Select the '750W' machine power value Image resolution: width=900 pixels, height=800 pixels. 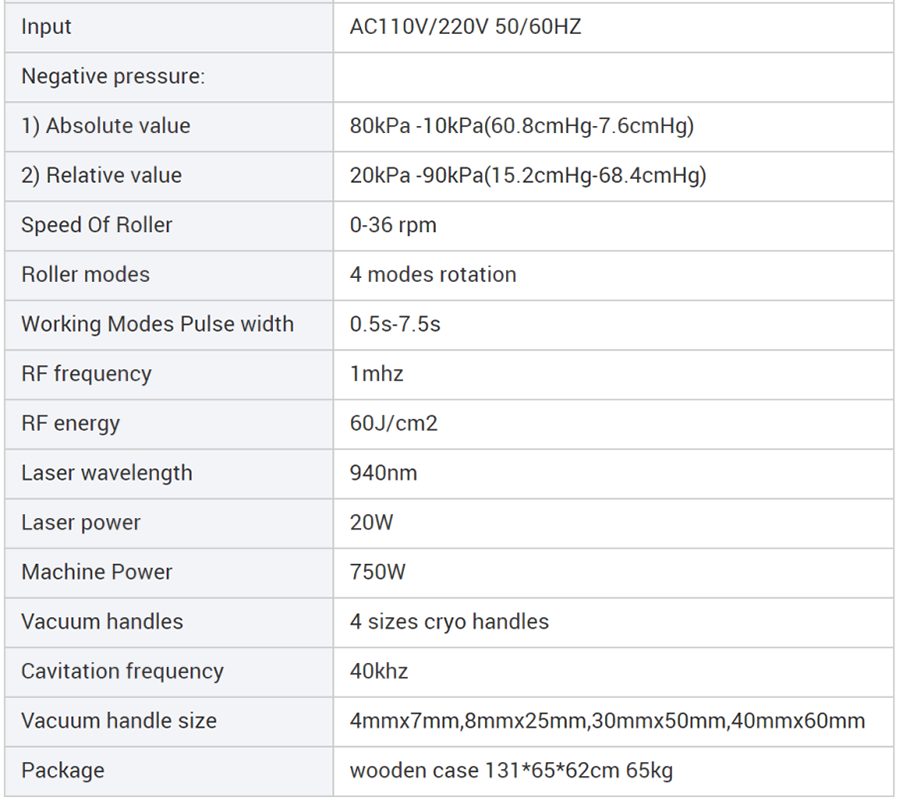[x=378, y=572]
